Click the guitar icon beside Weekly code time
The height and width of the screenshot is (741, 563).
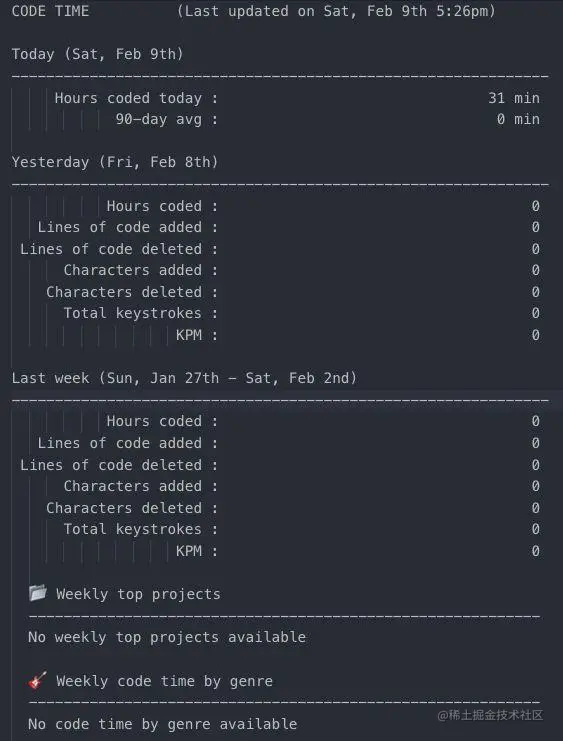[38, 680]
